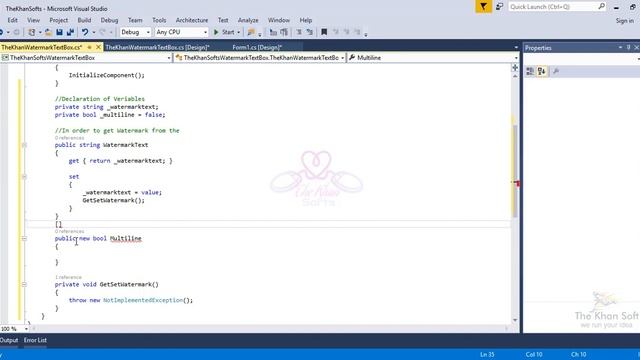Open the Edit menu

(13, 20)
